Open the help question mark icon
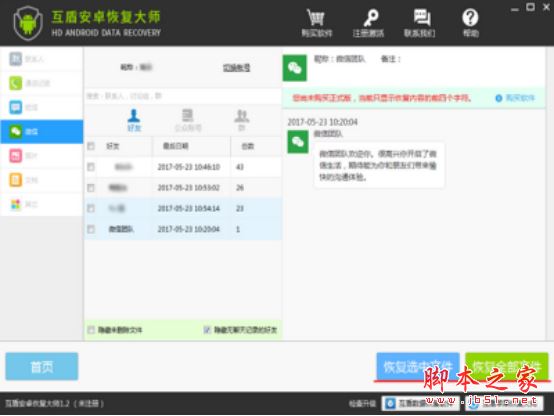Screen dimensions: 554x416 tap(470, 18)
